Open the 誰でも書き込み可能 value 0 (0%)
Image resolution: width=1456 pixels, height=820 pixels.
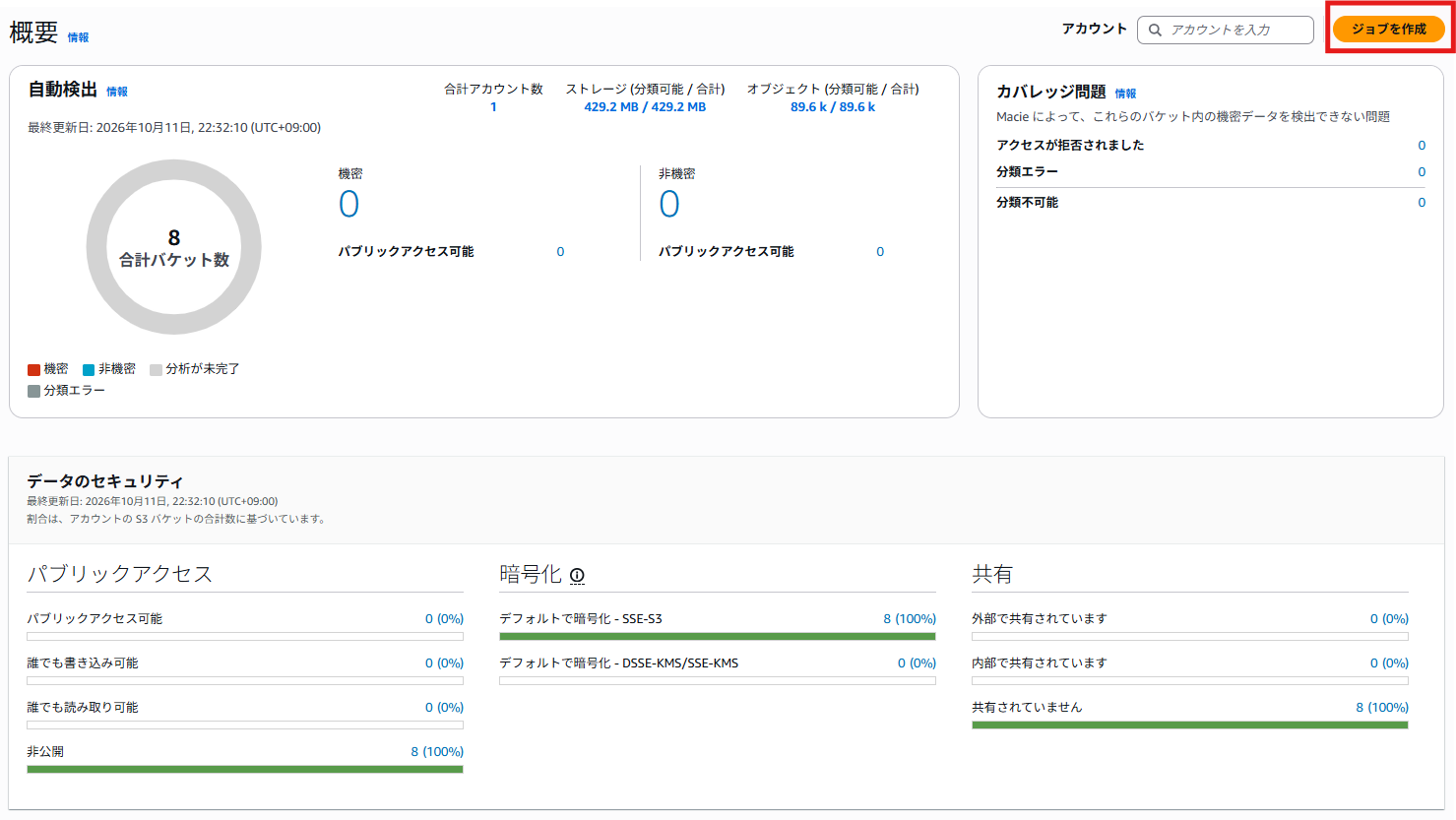click(444, 663)
